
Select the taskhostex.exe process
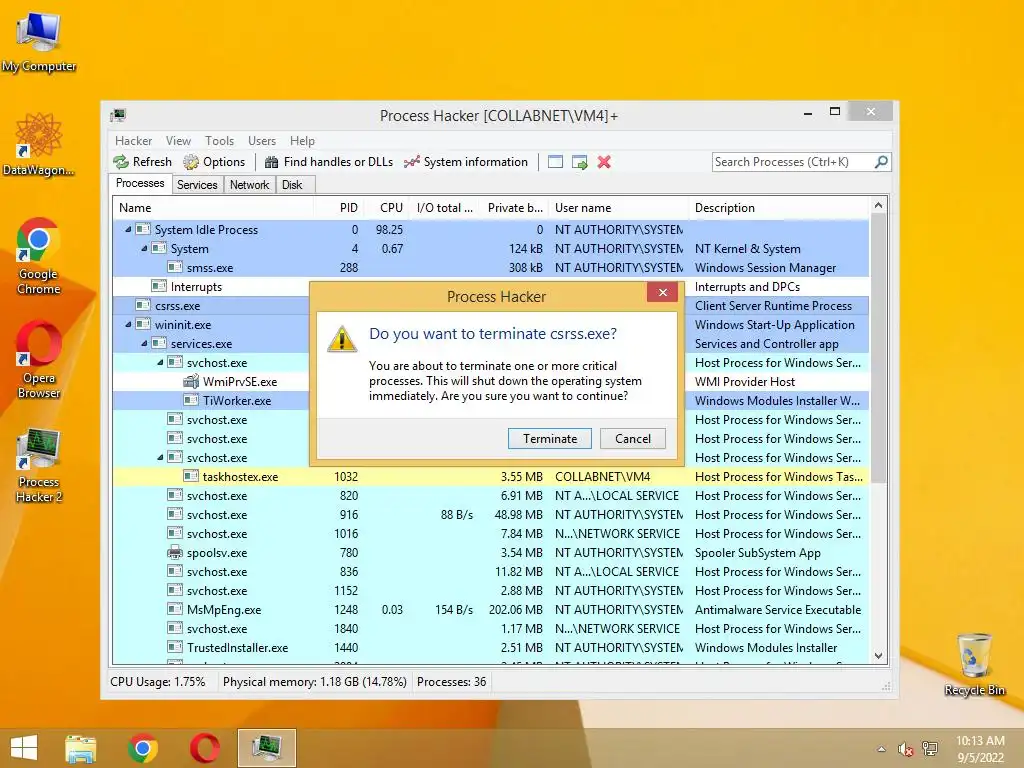pyautogui.click(x=490, y=477)
